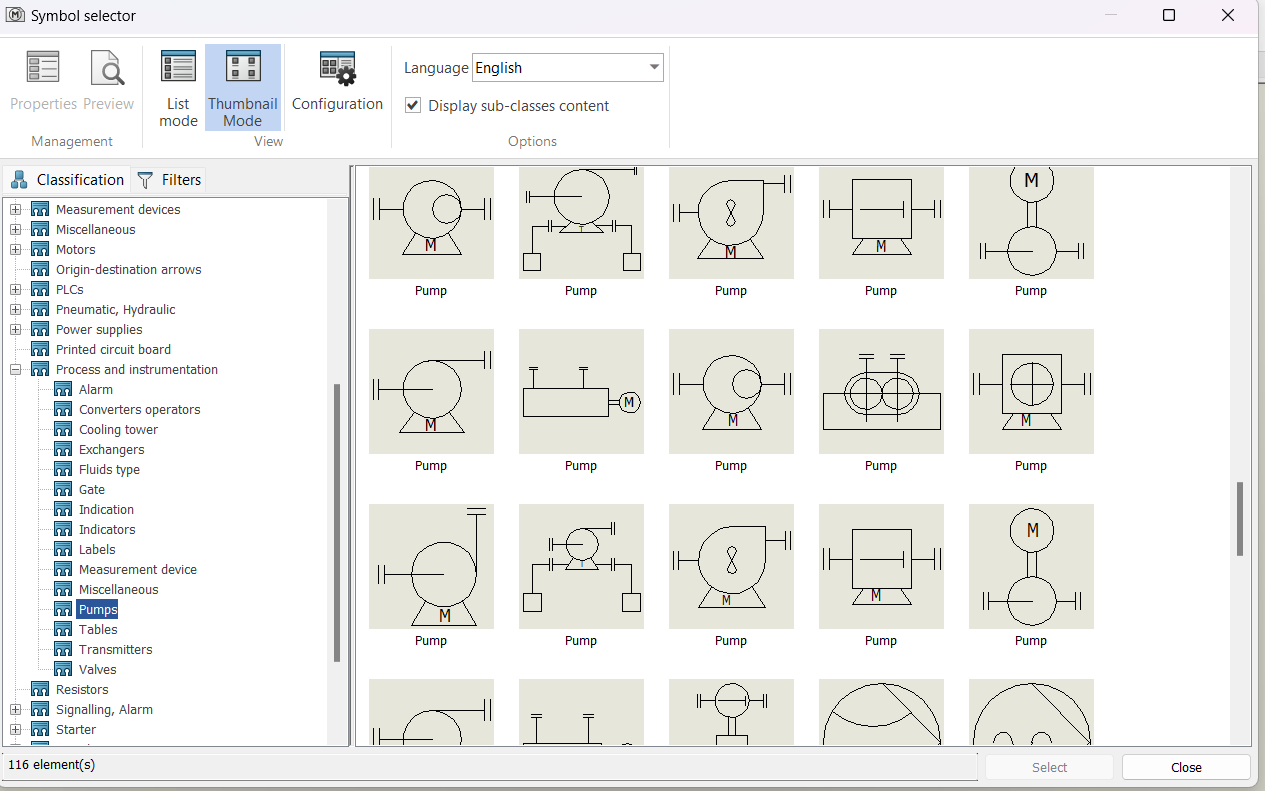Expand the Pneumatic, Hydraulic node
The image size is (1265, 791).
16,309
